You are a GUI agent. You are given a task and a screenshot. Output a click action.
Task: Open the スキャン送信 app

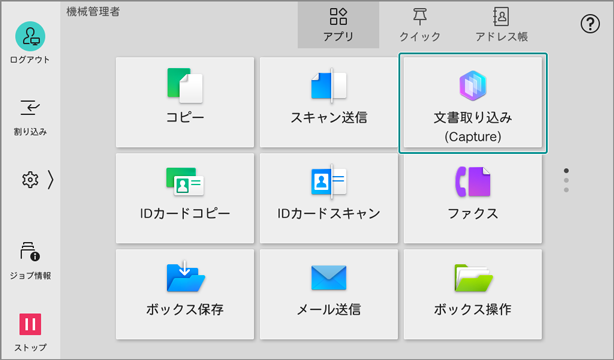click(x=329, y=102)
